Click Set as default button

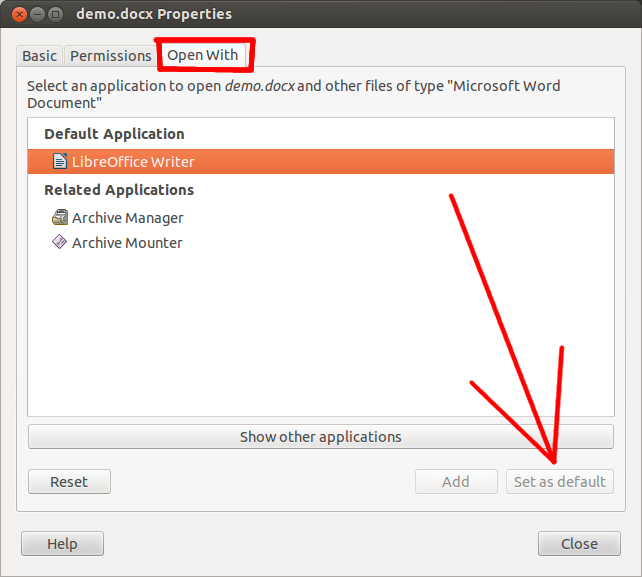click(x=560, y=482)
